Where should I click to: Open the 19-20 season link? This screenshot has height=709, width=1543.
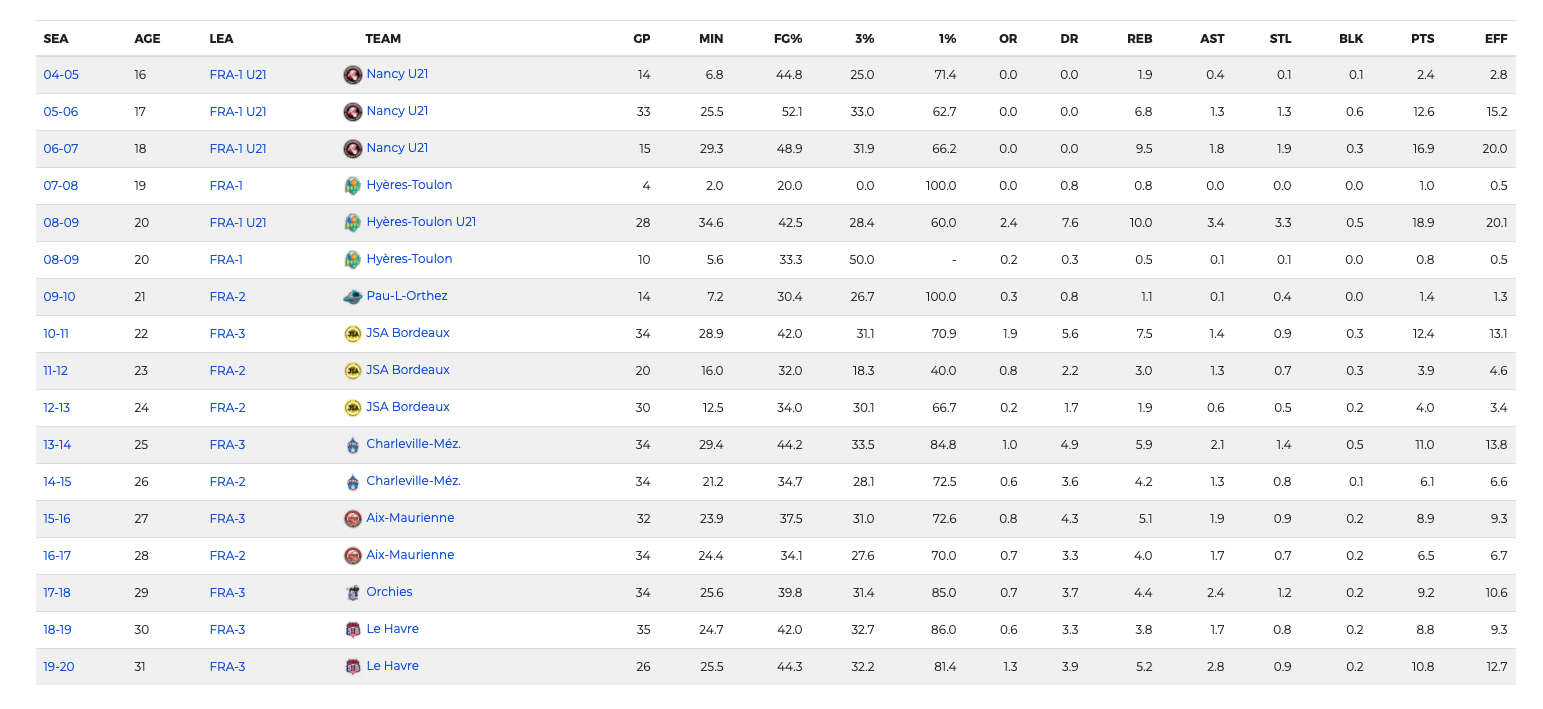pos(58,667)
